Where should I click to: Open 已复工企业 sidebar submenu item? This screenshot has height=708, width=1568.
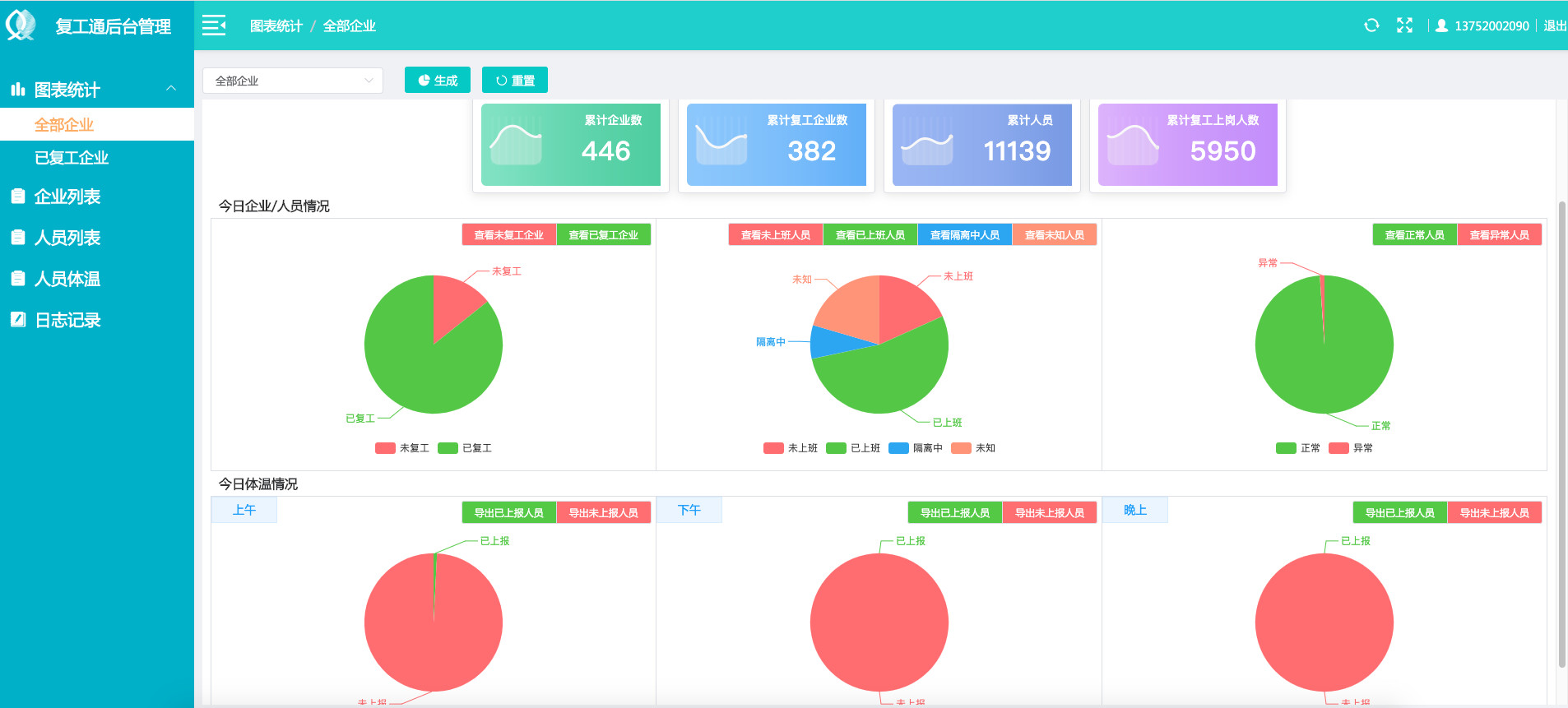click(x=97, y=157)
